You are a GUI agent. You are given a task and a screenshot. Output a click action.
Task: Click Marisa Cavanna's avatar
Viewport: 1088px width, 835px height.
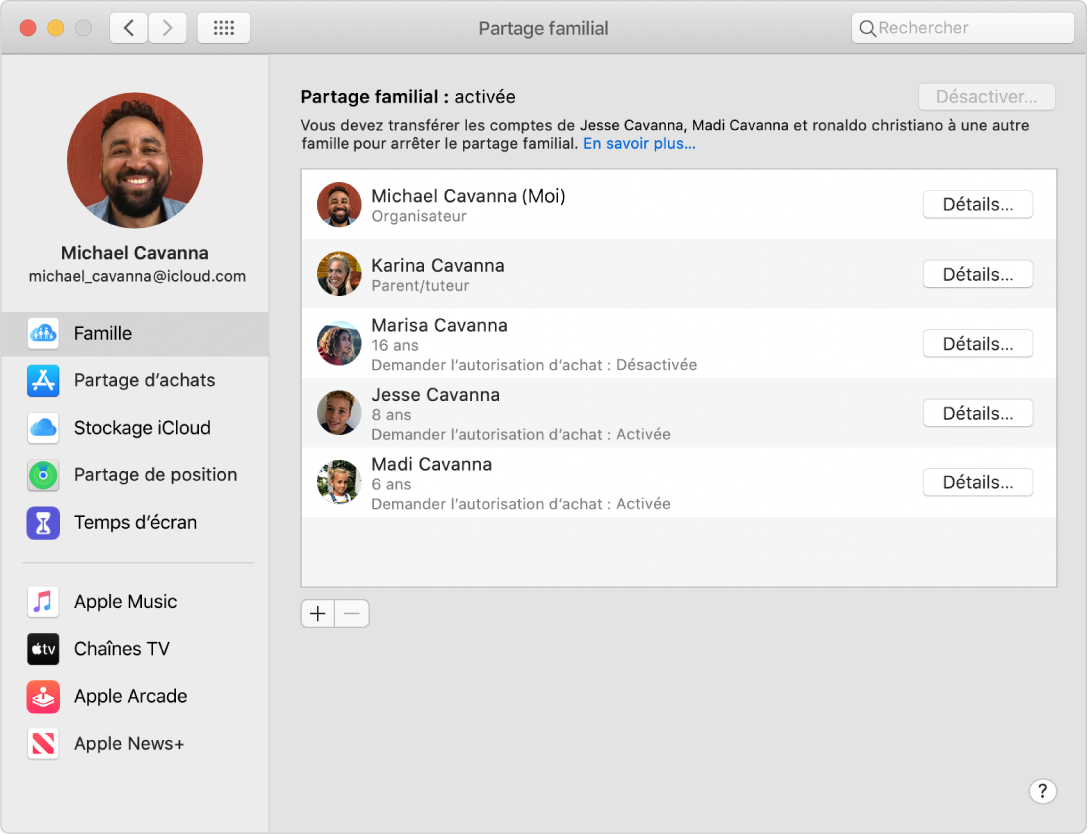339,344
